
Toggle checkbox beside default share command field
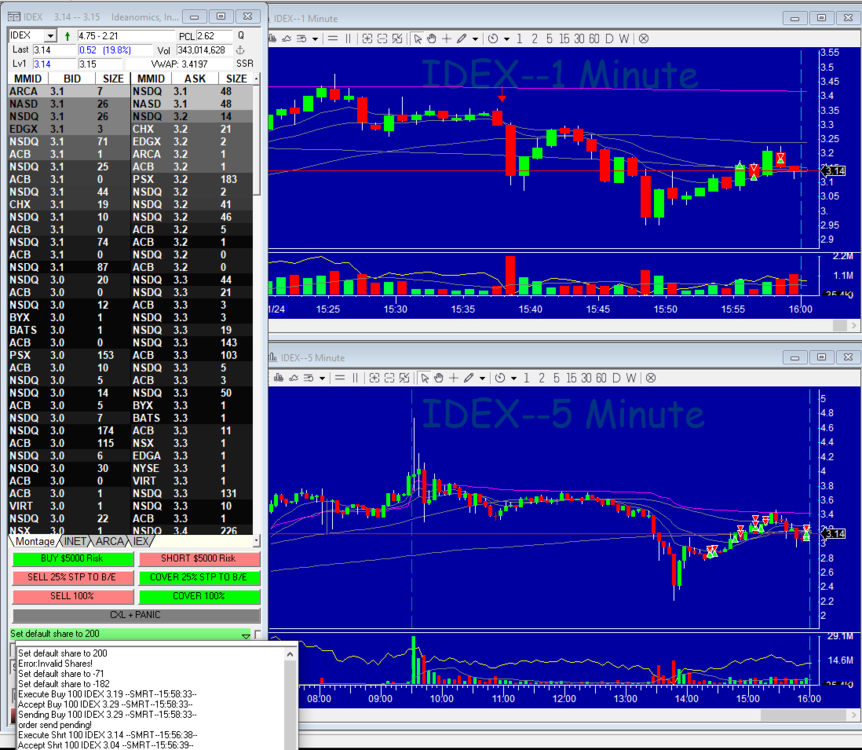tap(258, 635)
